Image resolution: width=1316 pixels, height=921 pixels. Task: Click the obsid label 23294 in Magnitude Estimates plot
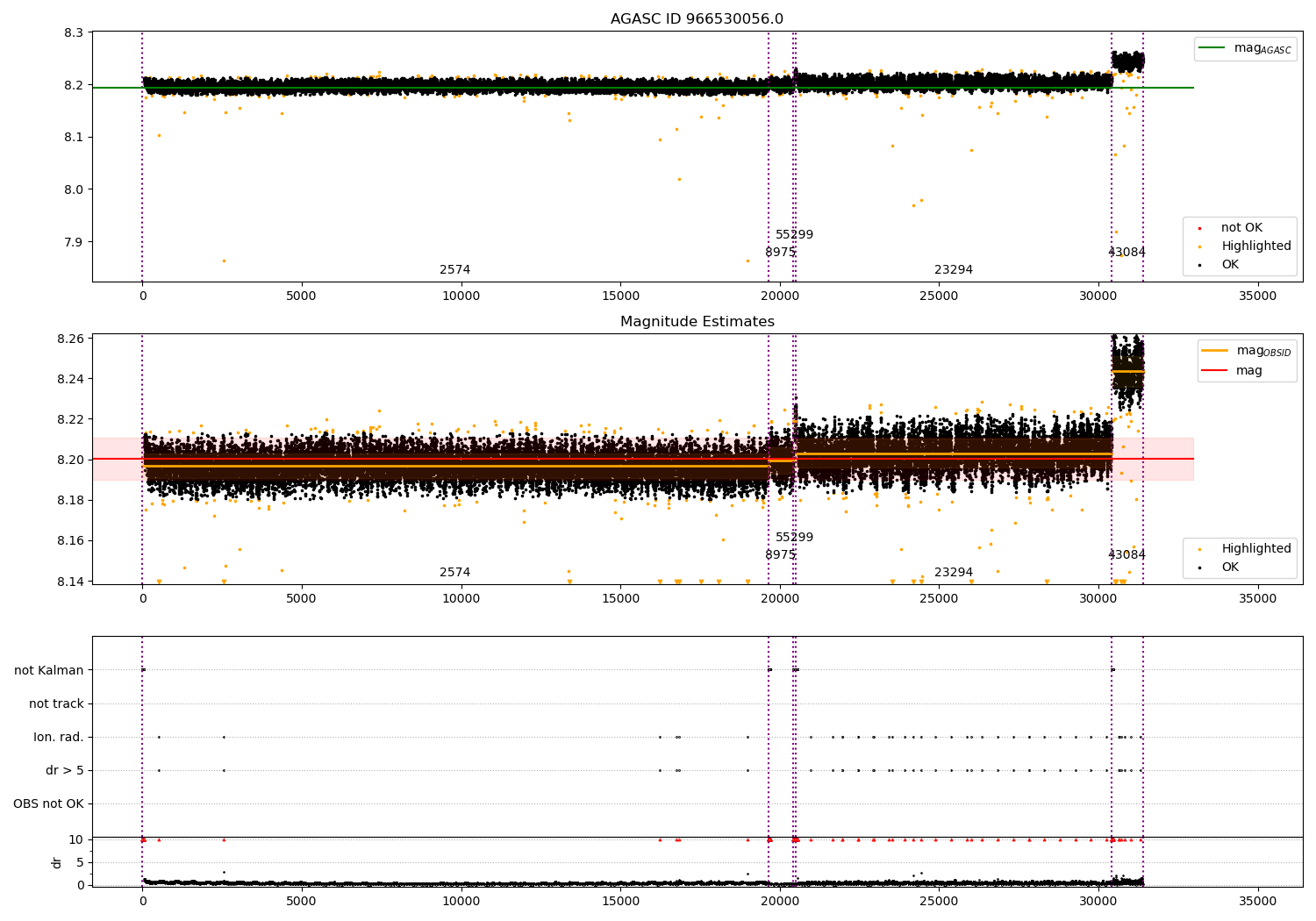(954, 573)
